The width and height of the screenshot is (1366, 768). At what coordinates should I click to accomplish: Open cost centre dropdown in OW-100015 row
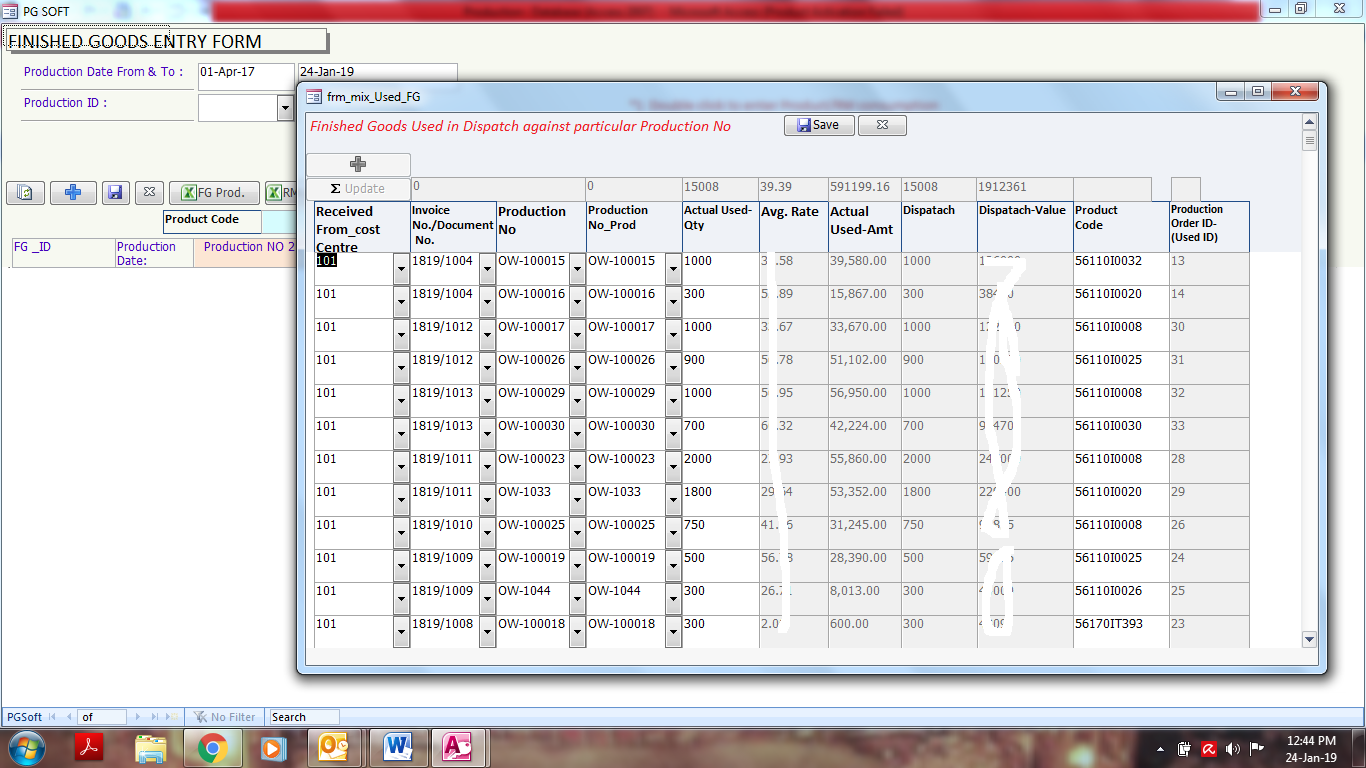[x=401, y=268]
